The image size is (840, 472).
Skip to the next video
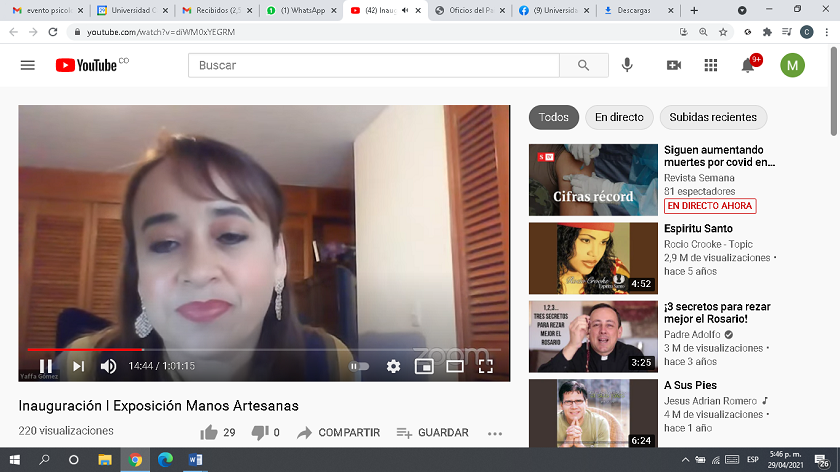pos(79,366)
